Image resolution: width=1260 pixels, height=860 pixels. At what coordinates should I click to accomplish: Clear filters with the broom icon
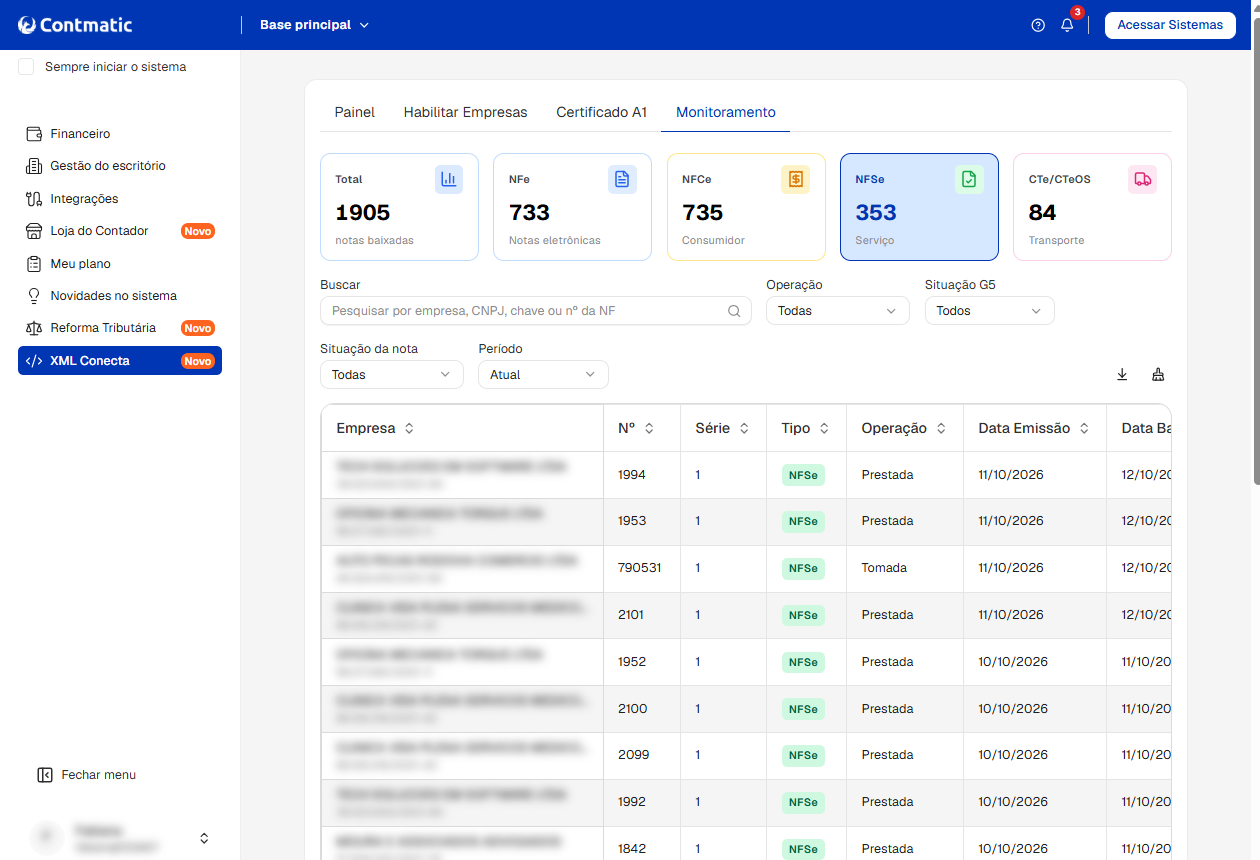pyautogui.click(x=1158, y=375)
